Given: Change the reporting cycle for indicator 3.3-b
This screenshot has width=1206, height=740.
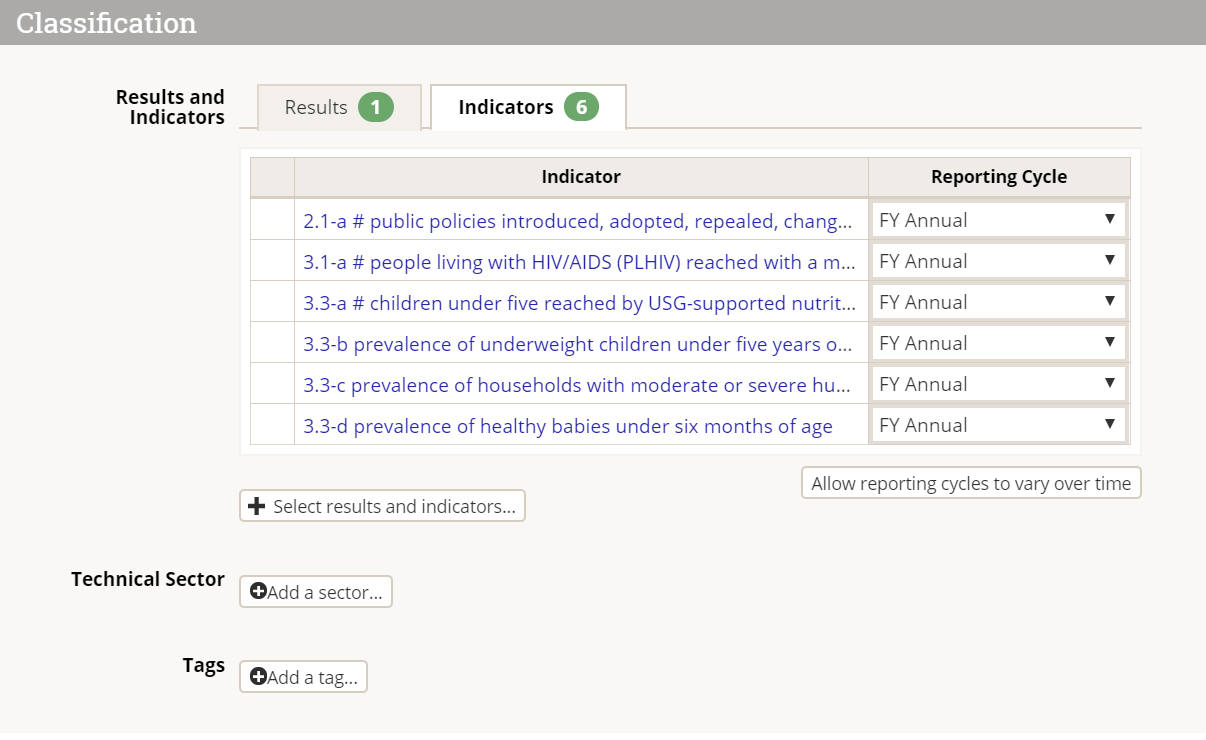Looking at the screenshot, I should point(998,343).
